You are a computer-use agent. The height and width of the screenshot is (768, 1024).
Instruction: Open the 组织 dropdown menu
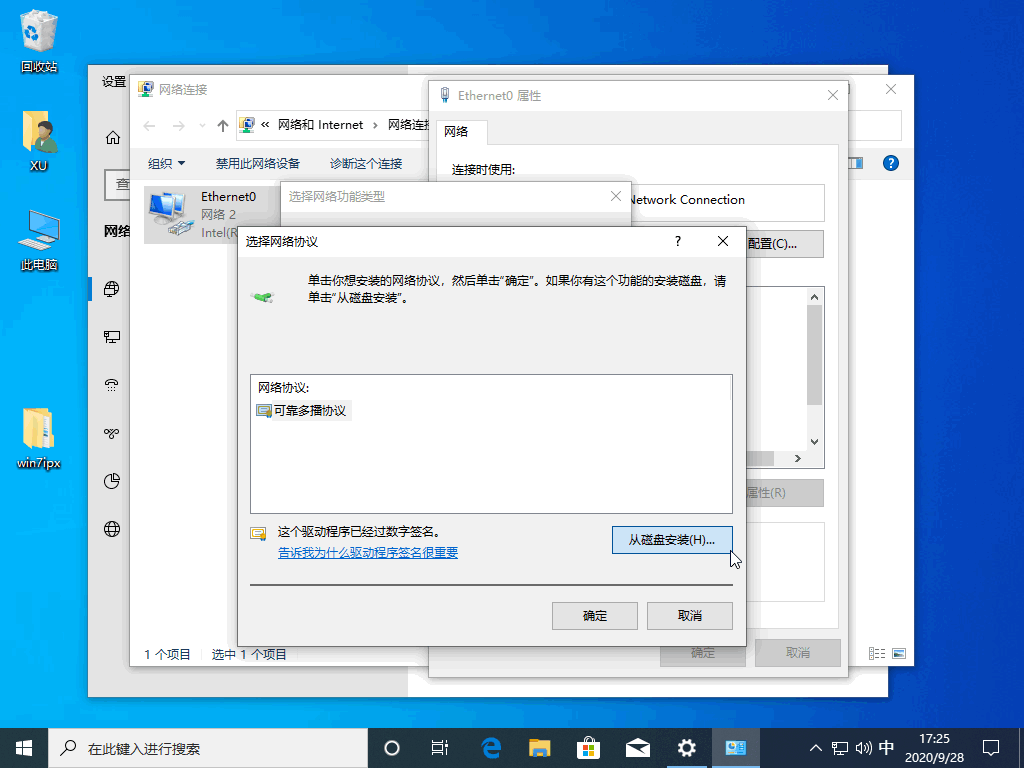[x=167, y=163]
